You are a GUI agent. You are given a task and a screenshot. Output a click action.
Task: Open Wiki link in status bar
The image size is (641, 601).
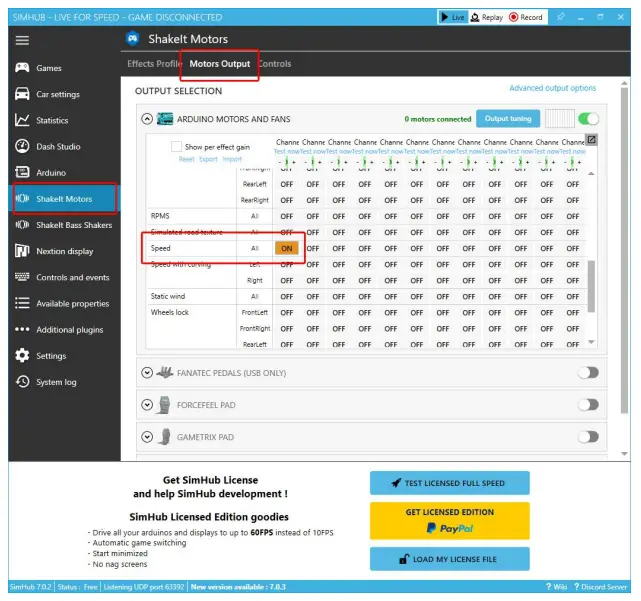(556, 587)
